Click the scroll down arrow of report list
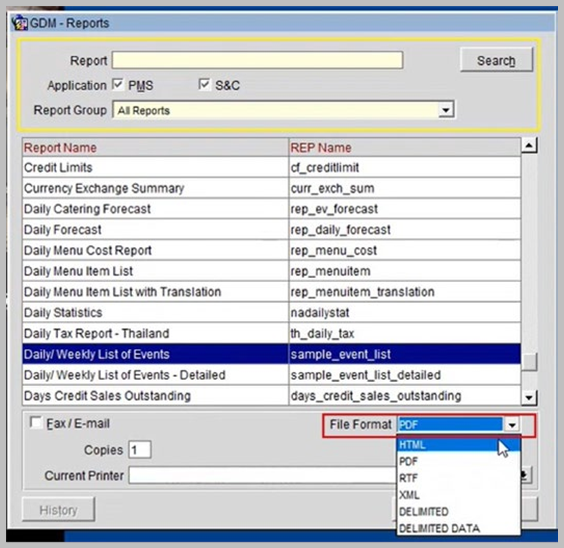Viewport: 564px width, 548px height. tap(529, 398)
